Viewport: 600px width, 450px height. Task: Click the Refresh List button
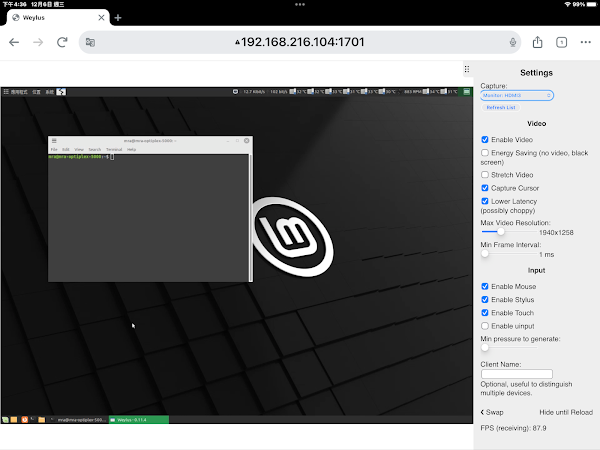pyautogui.click(x=501, y=108)
